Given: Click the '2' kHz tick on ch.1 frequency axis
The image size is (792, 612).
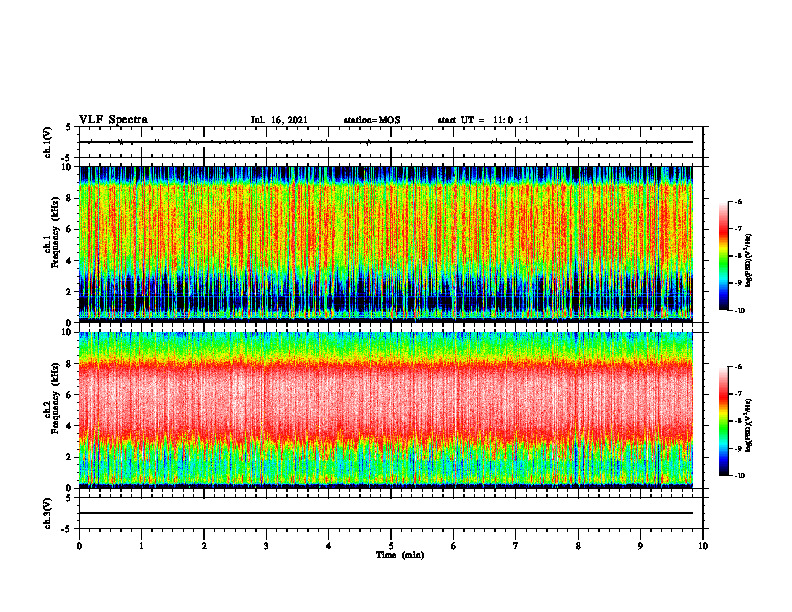Looking at the screenshot, I should (69, 291).
